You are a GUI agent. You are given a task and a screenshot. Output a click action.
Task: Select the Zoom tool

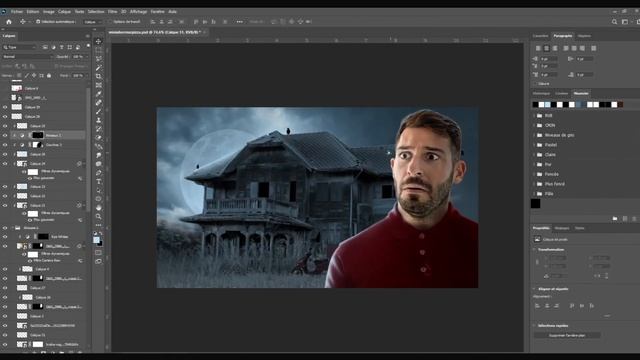pyautogui.click(x=98, y=216)
